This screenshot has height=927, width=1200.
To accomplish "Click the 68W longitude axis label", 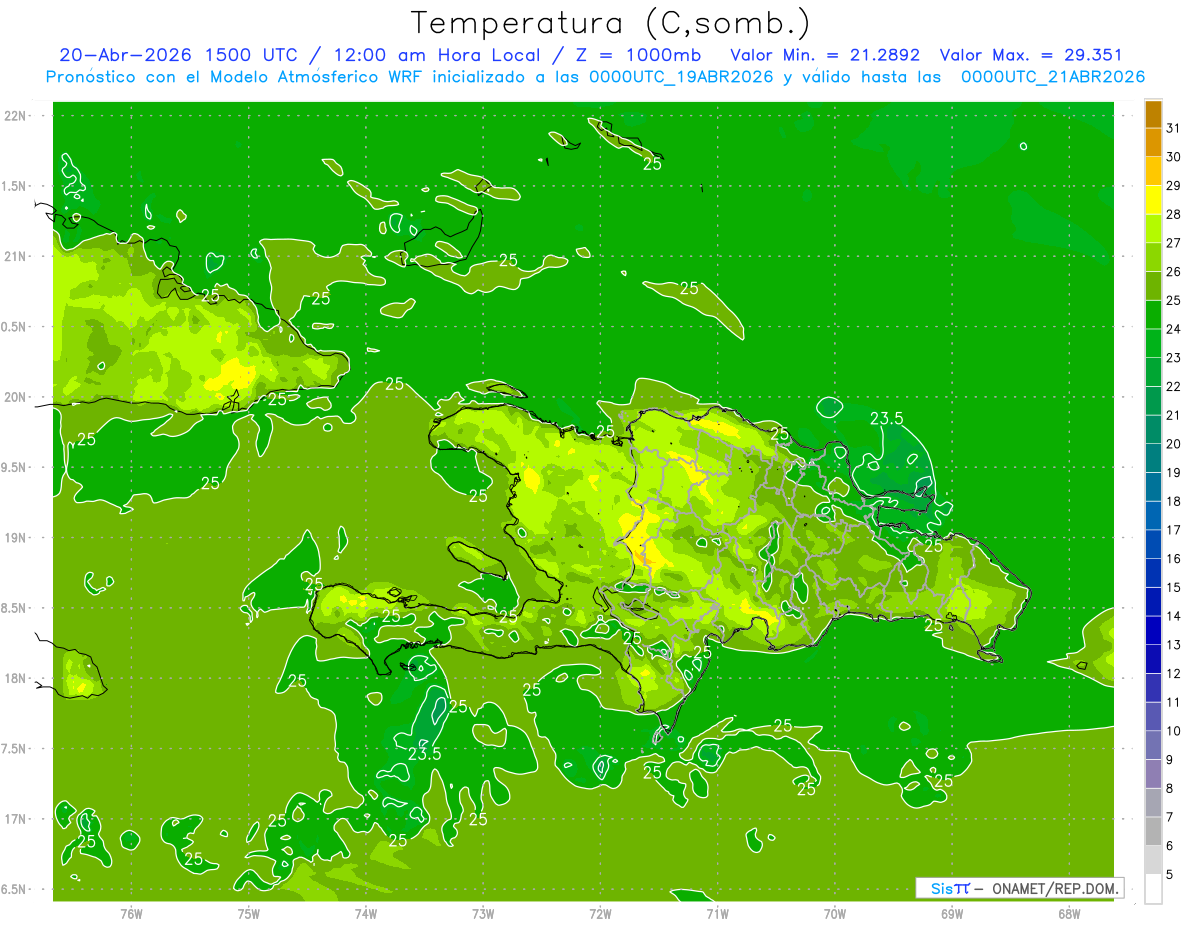I will [x=1069, y=914].
